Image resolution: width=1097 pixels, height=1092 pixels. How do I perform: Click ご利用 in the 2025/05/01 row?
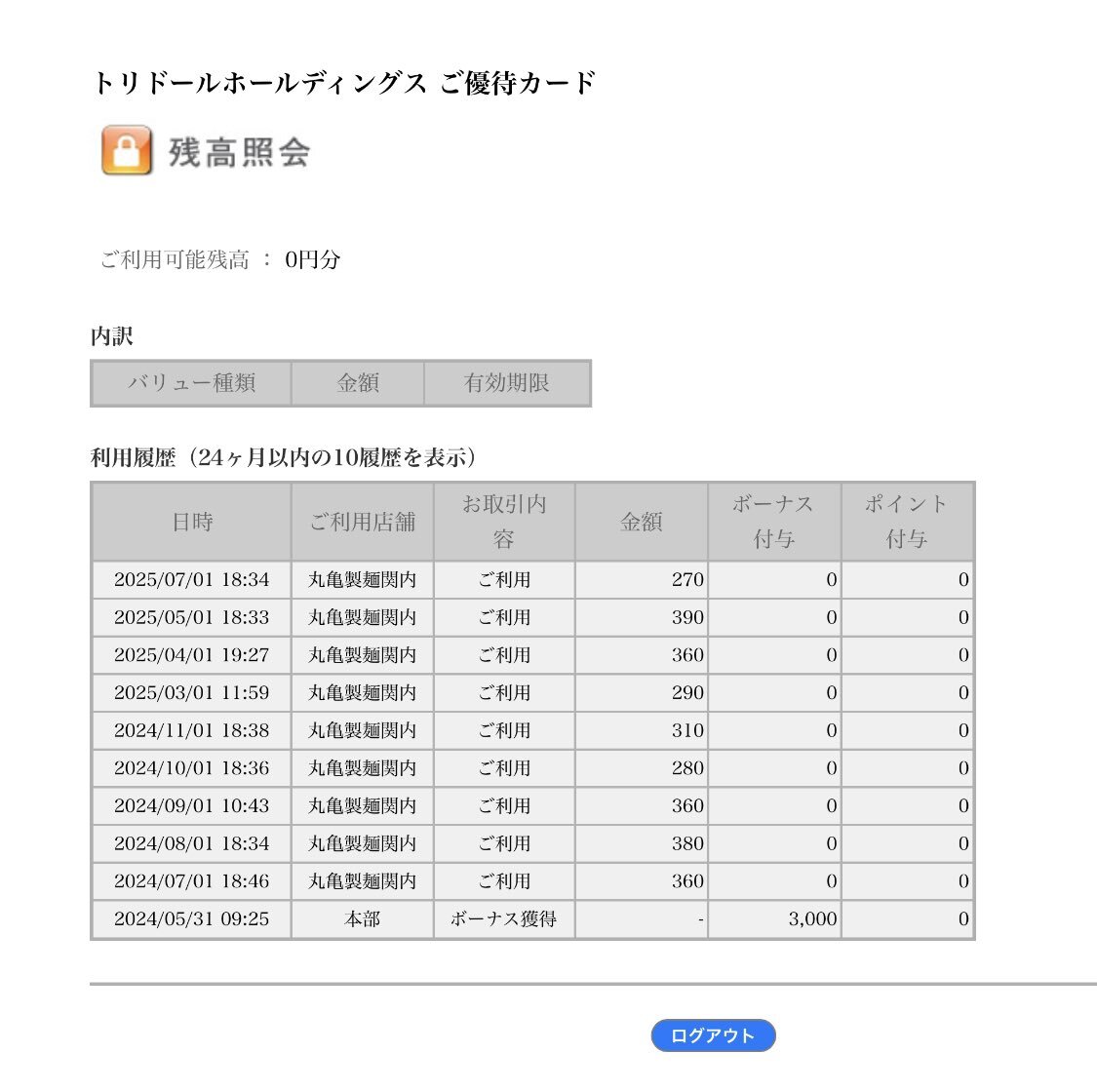tap(504, 618)
